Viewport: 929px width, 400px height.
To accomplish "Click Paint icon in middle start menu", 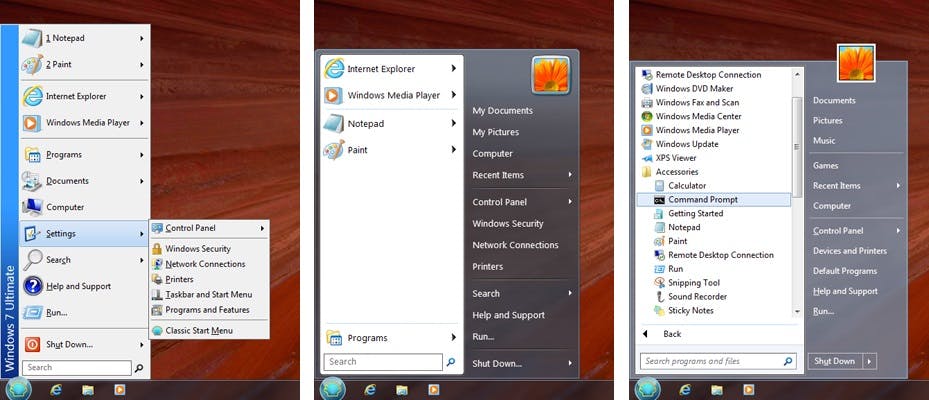I will tap(334, 150).
